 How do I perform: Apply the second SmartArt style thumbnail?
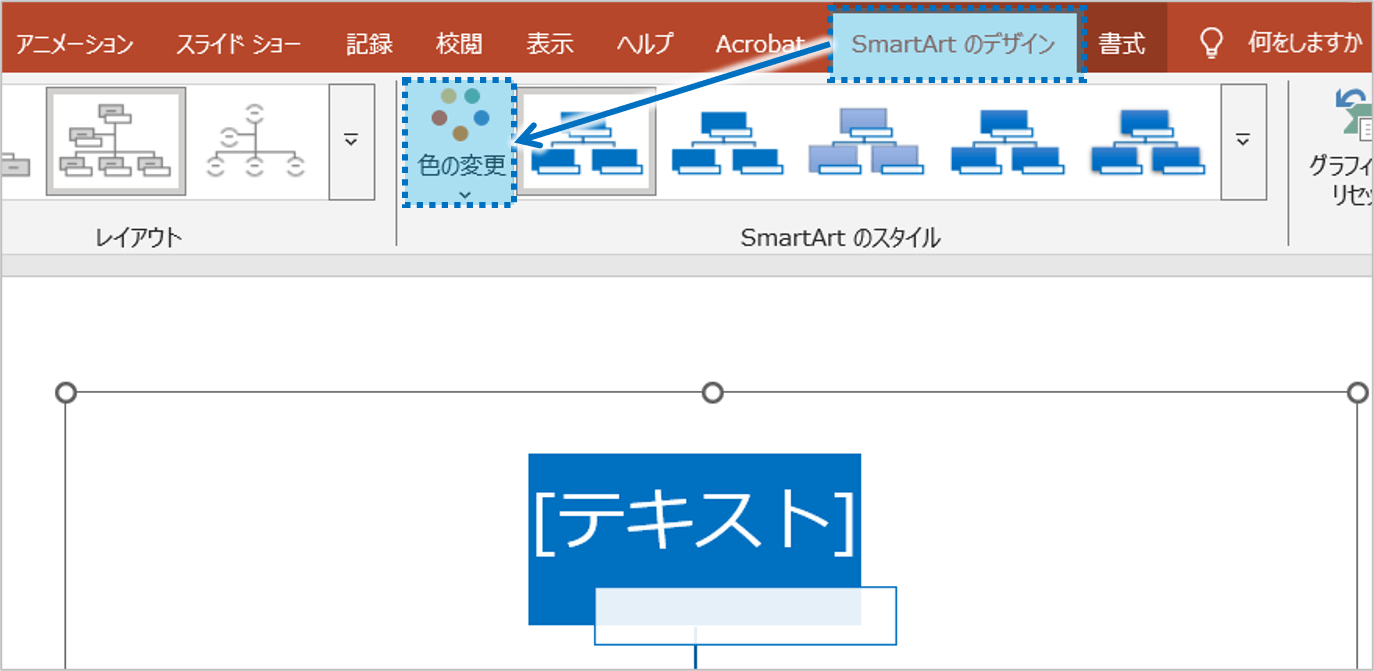click(726, 141)
